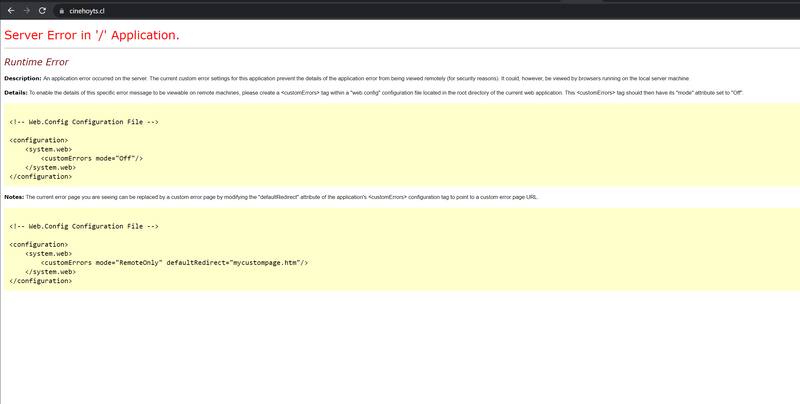Open site info via the padlock icon
Viewport: 800px width, 404px height.
pyautogui.click(x=62, y=9)
